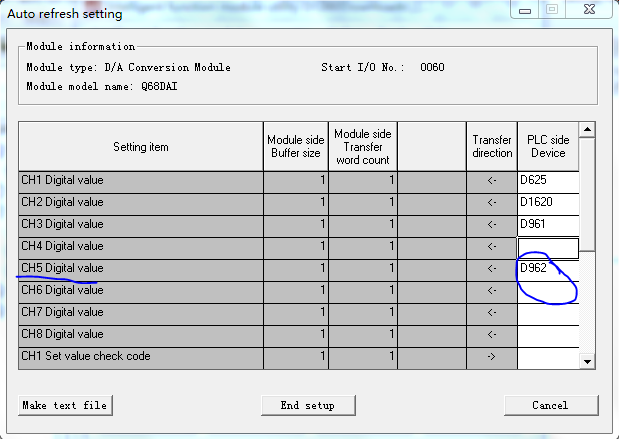Image resolution: width=619 pixels, height=439 pixels.
Task: Click the Transfer direction arrow for CH2
Action: 491,203
